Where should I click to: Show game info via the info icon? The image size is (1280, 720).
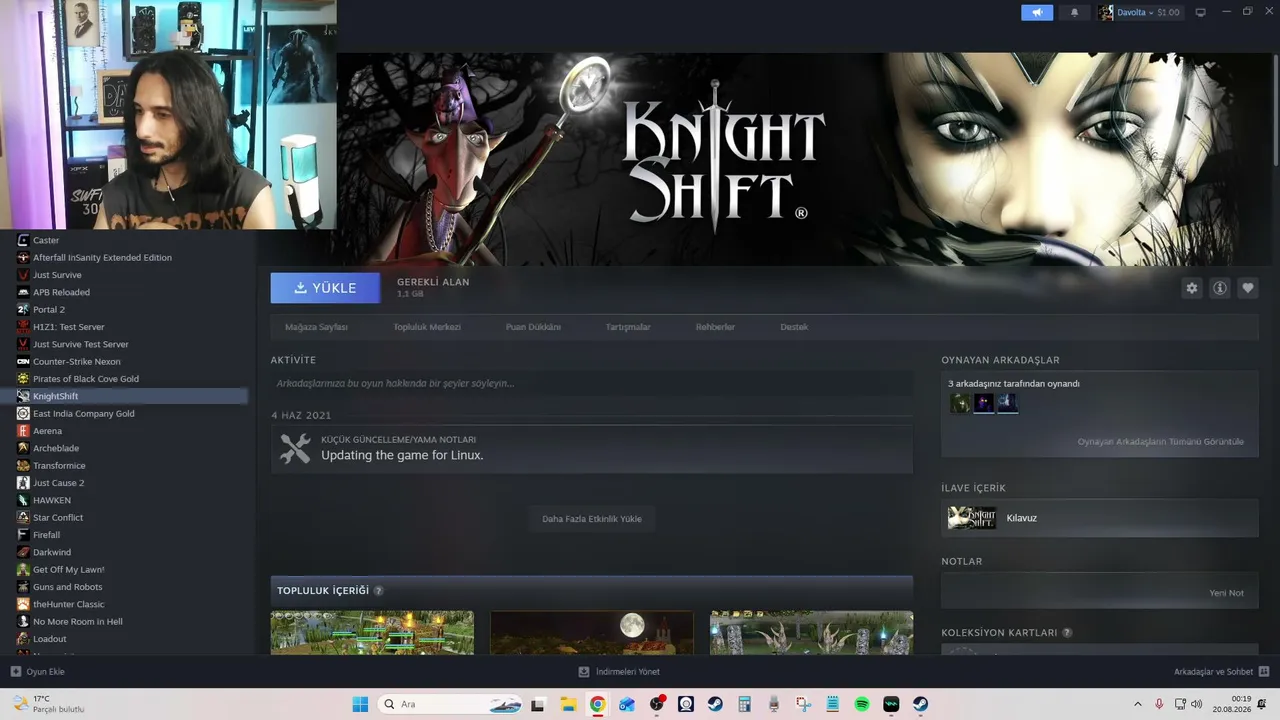point(1220,288)
